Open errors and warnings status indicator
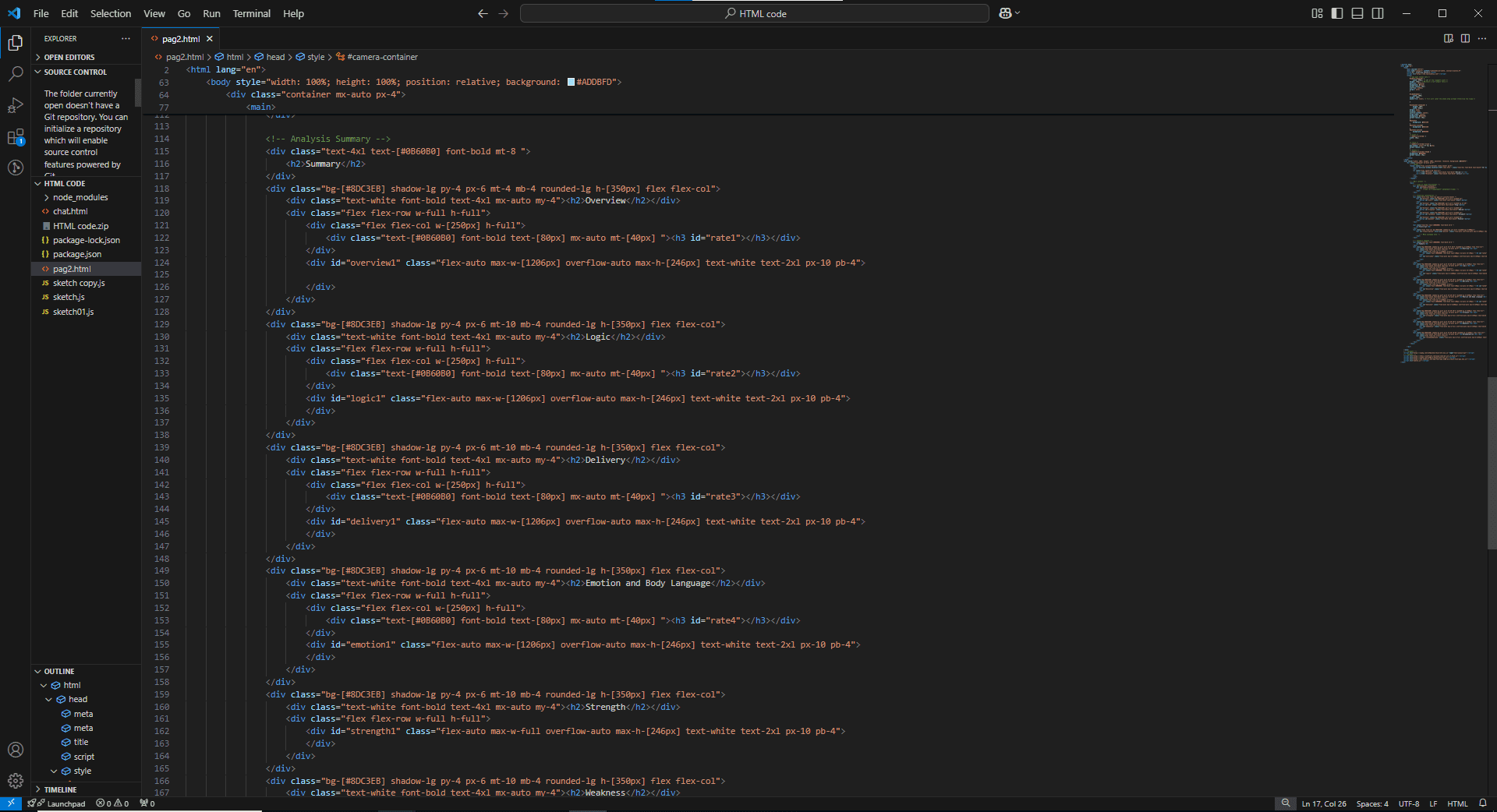 click(x=112, y=803)
